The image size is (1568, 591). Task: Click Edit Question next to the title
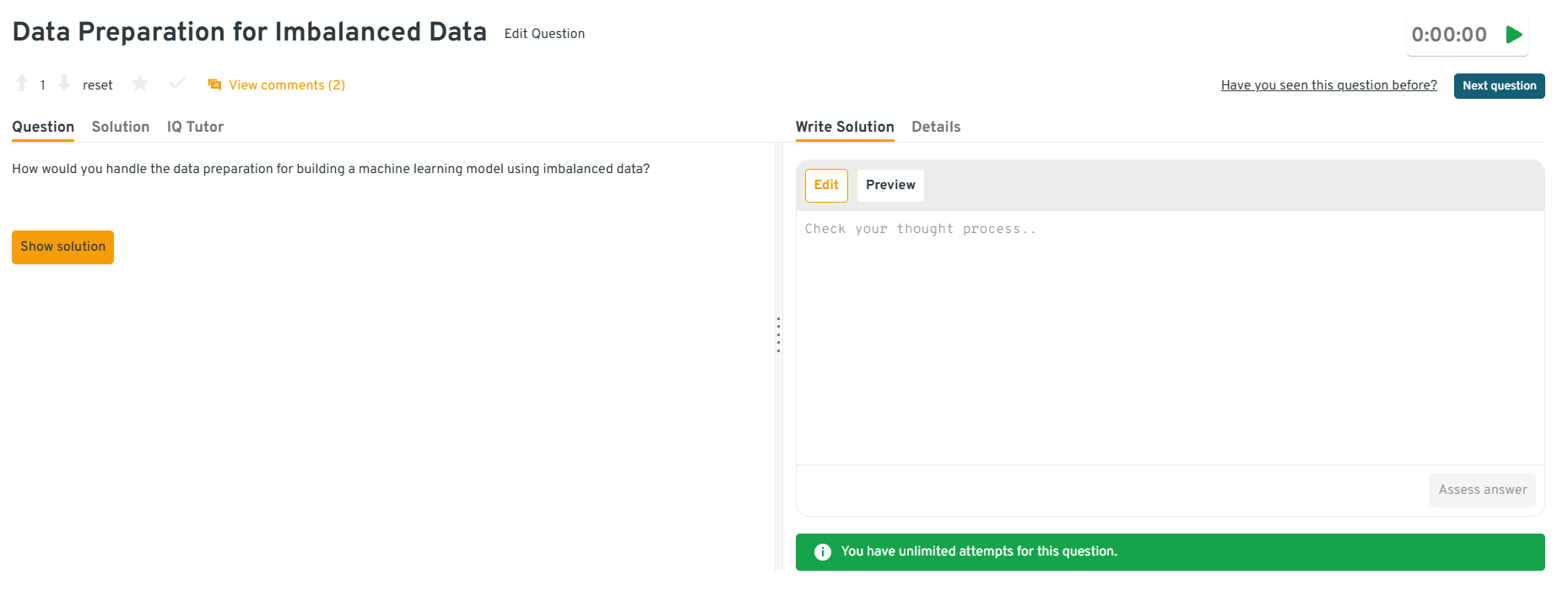[x=544, y=34]
